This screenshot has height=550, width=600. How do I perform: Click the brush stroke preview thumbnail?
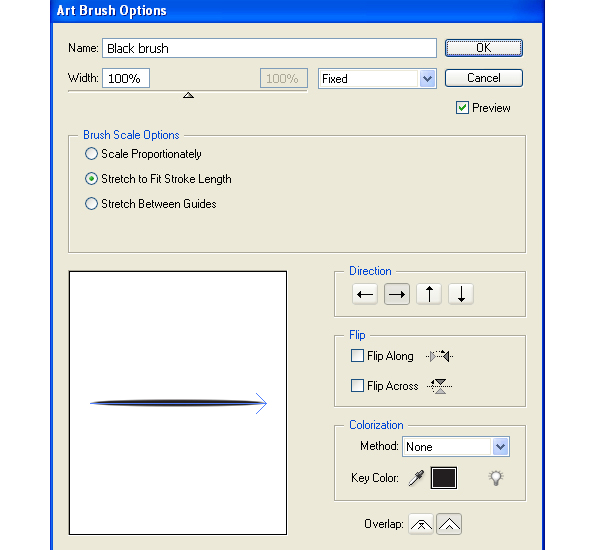178,403
